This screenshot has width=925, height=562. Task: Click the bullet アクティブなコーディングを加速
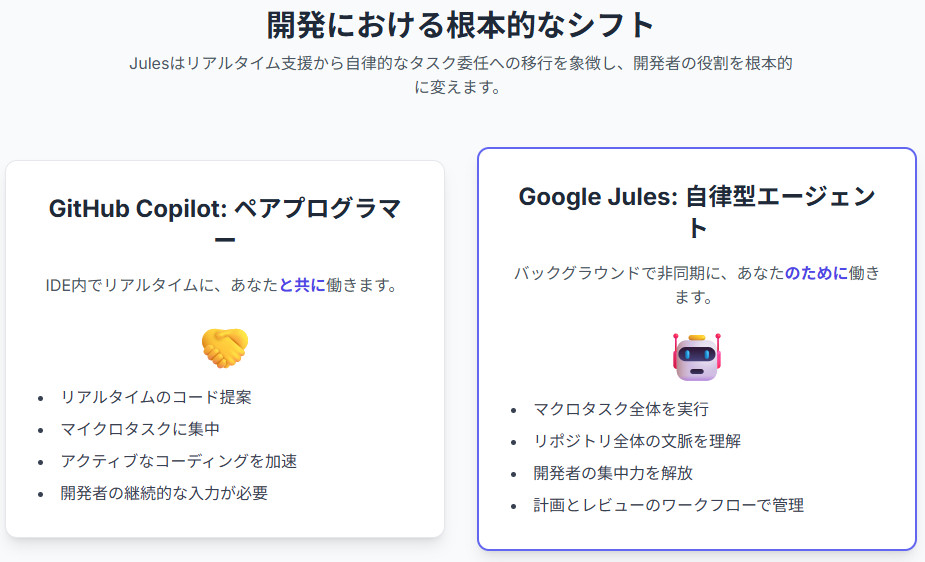coord(179,461)
